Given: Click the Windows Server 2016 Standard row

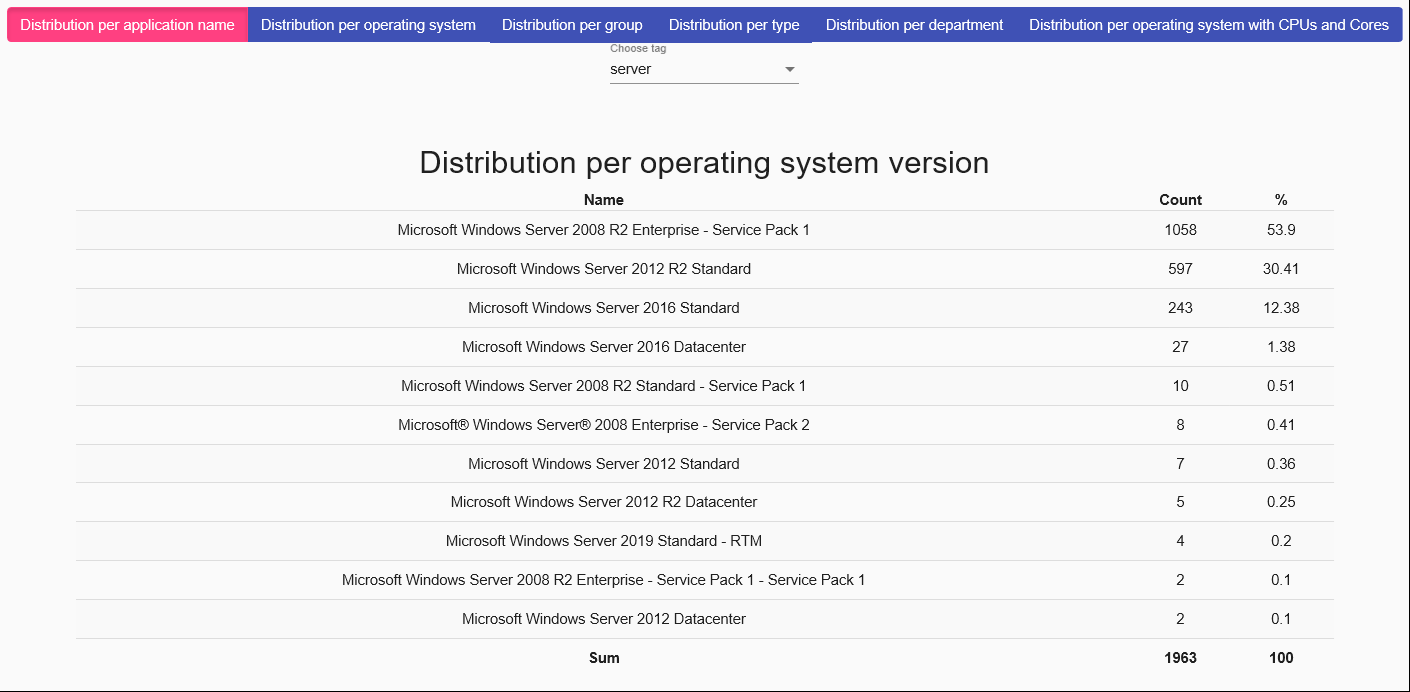Looking at the screenshot, I should [603, 308].
